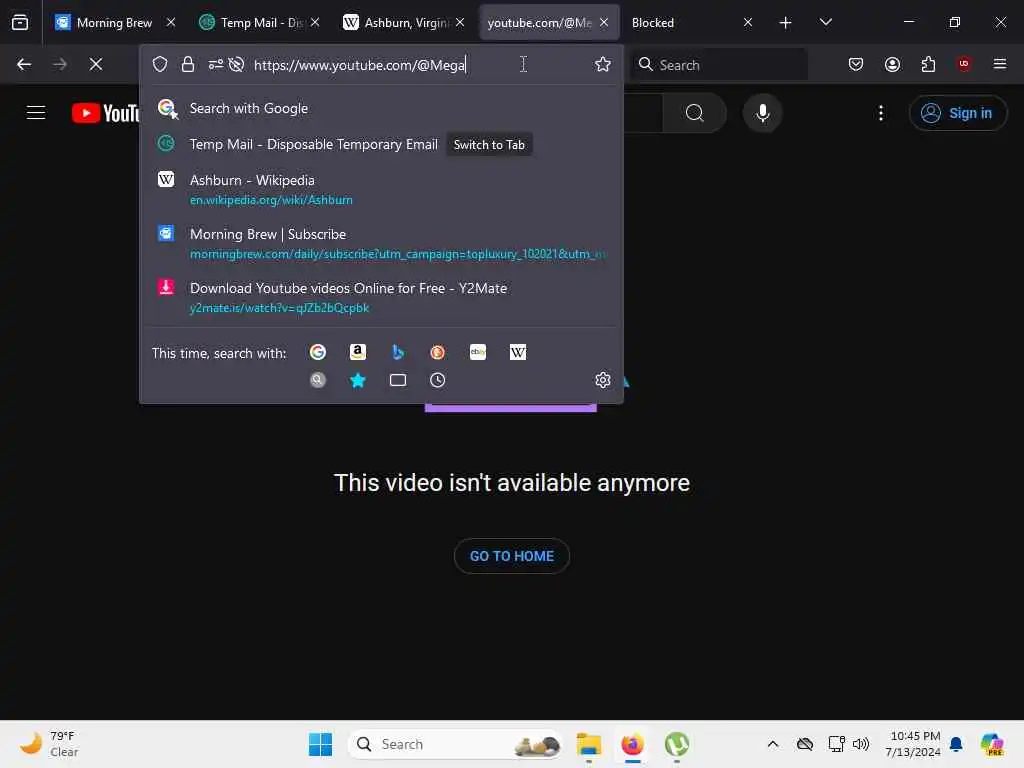Open the volume speaker control
1024x768 pixels.
861,744
